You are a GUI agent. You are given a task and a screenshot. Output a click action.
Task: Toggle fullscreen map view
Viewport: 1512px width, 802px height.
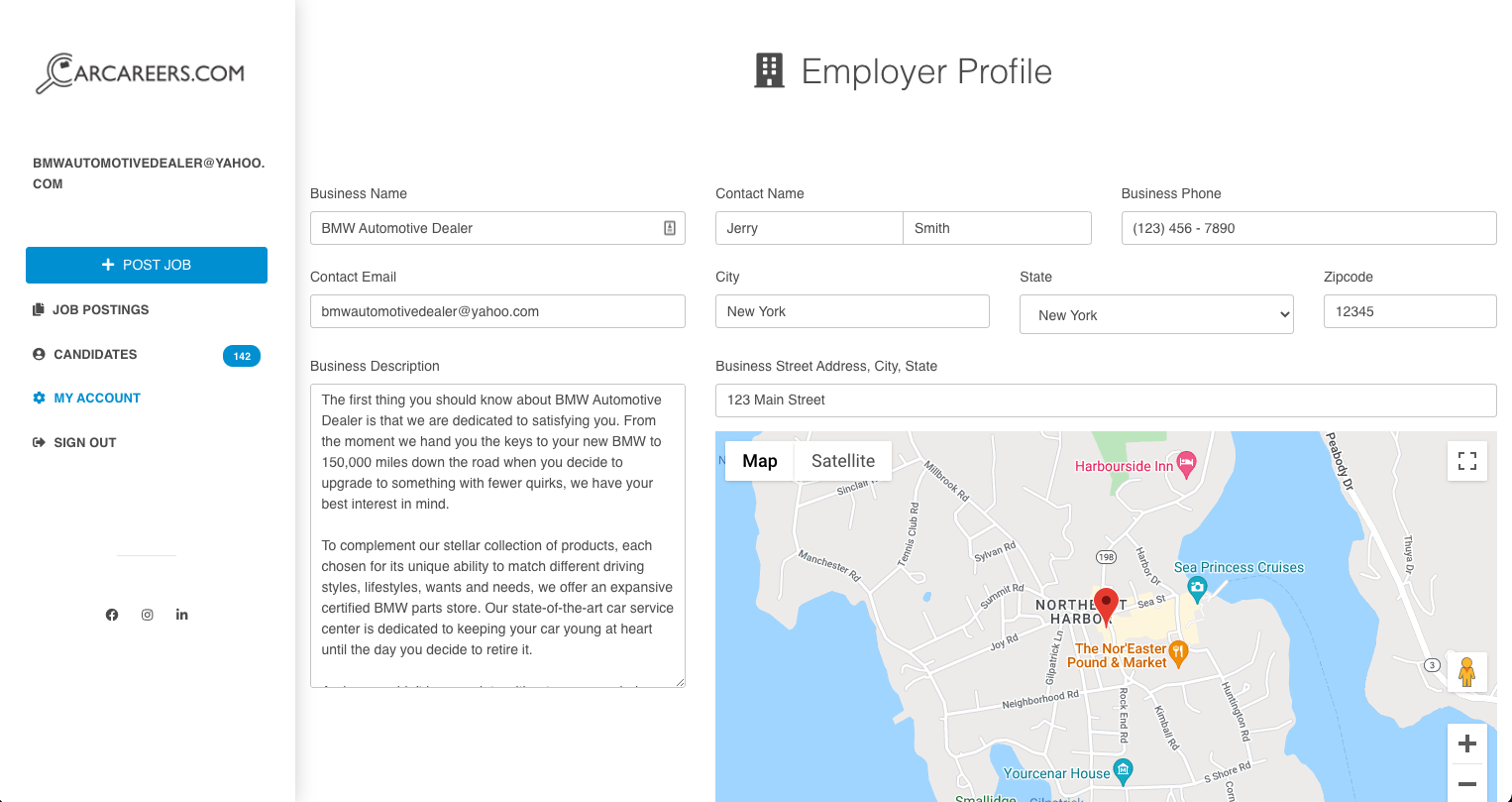(x=1467, y=461)
